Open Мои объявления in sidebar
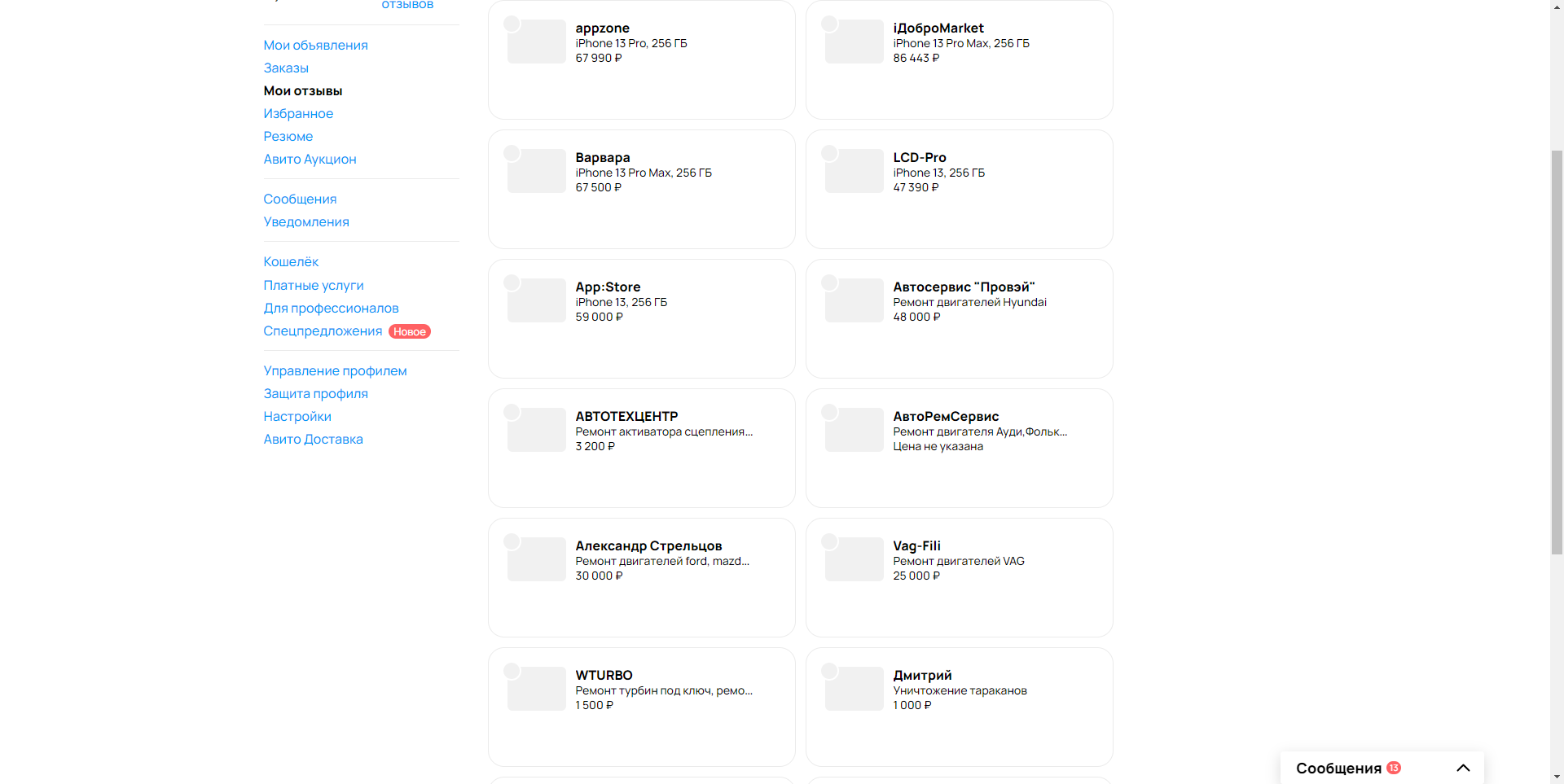1564x784 pixels. pos(315,45)
